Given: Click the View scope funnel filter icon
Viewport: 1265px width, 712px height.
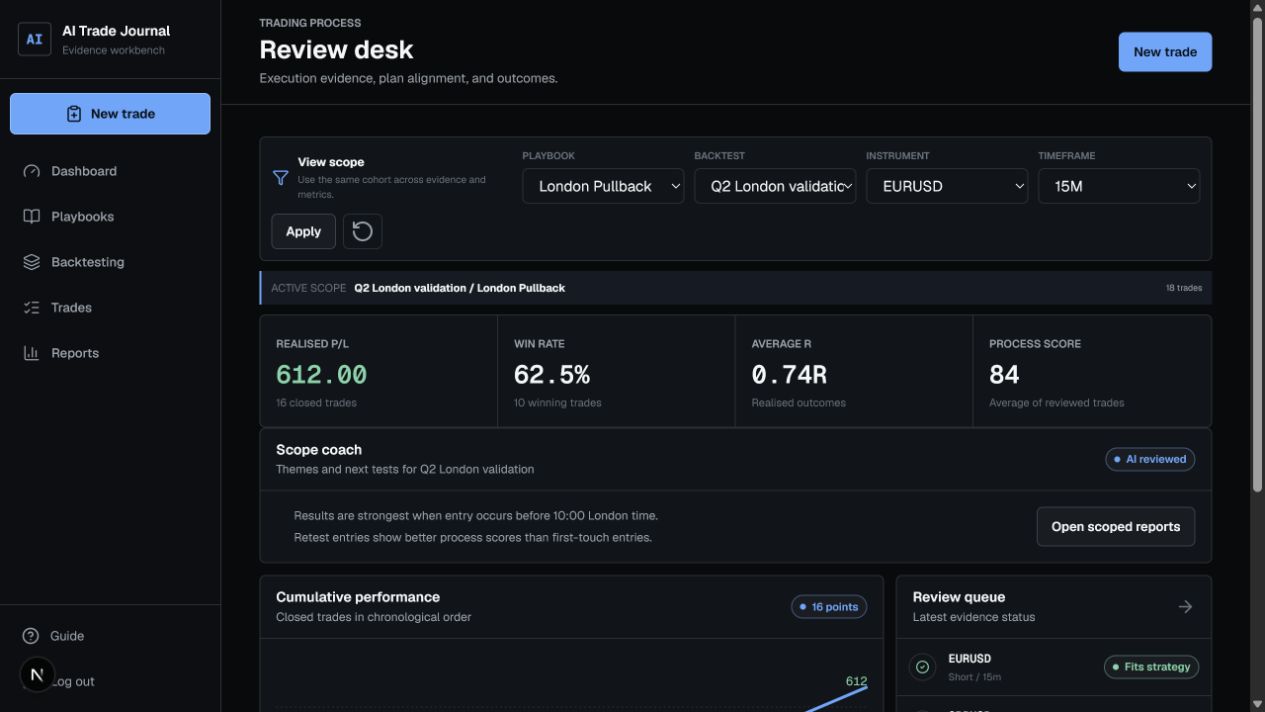Looking at the screenshot, I should [x=281, y=178].
